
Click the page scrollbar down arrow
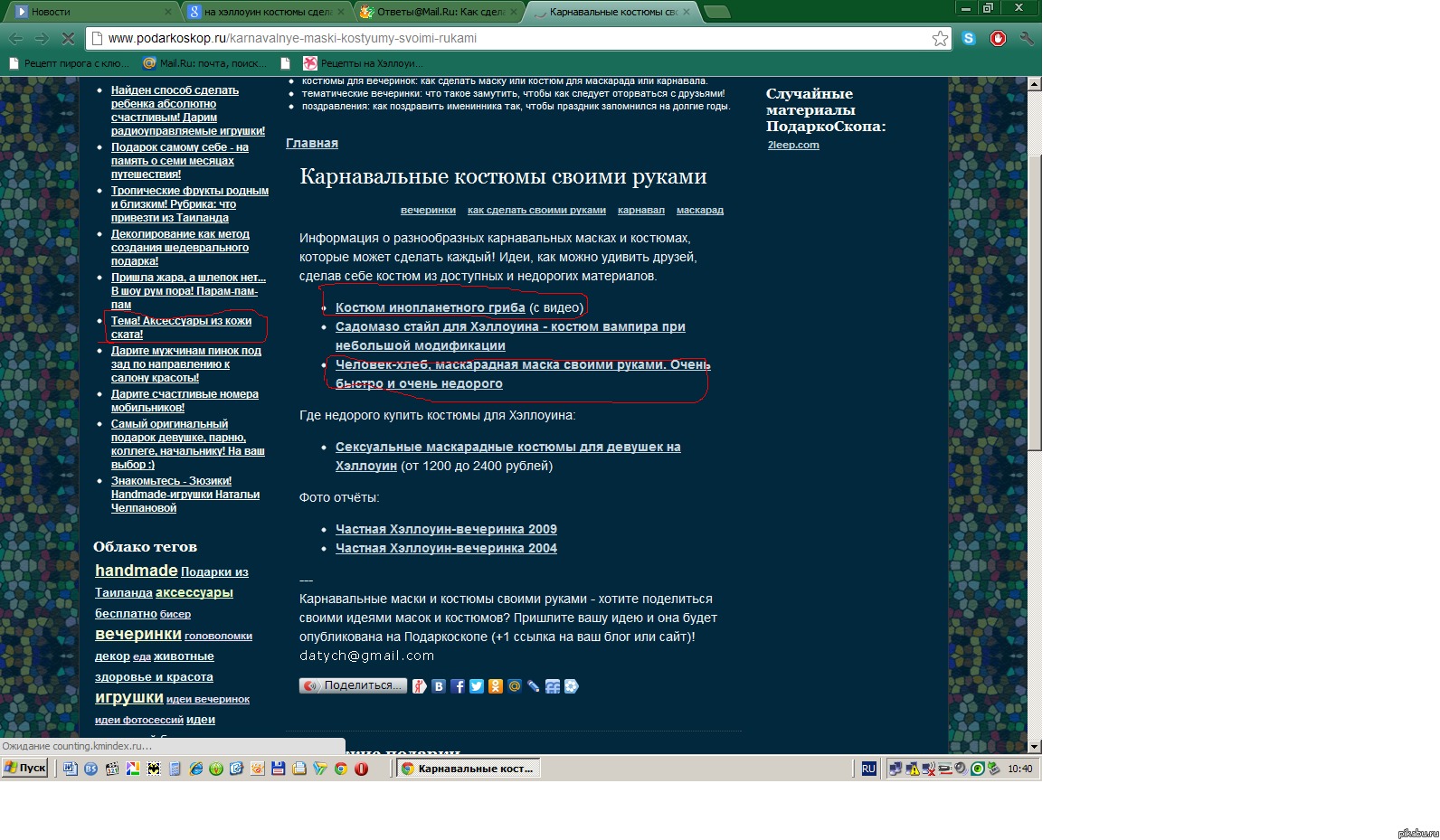click(x=1034, y=747)
